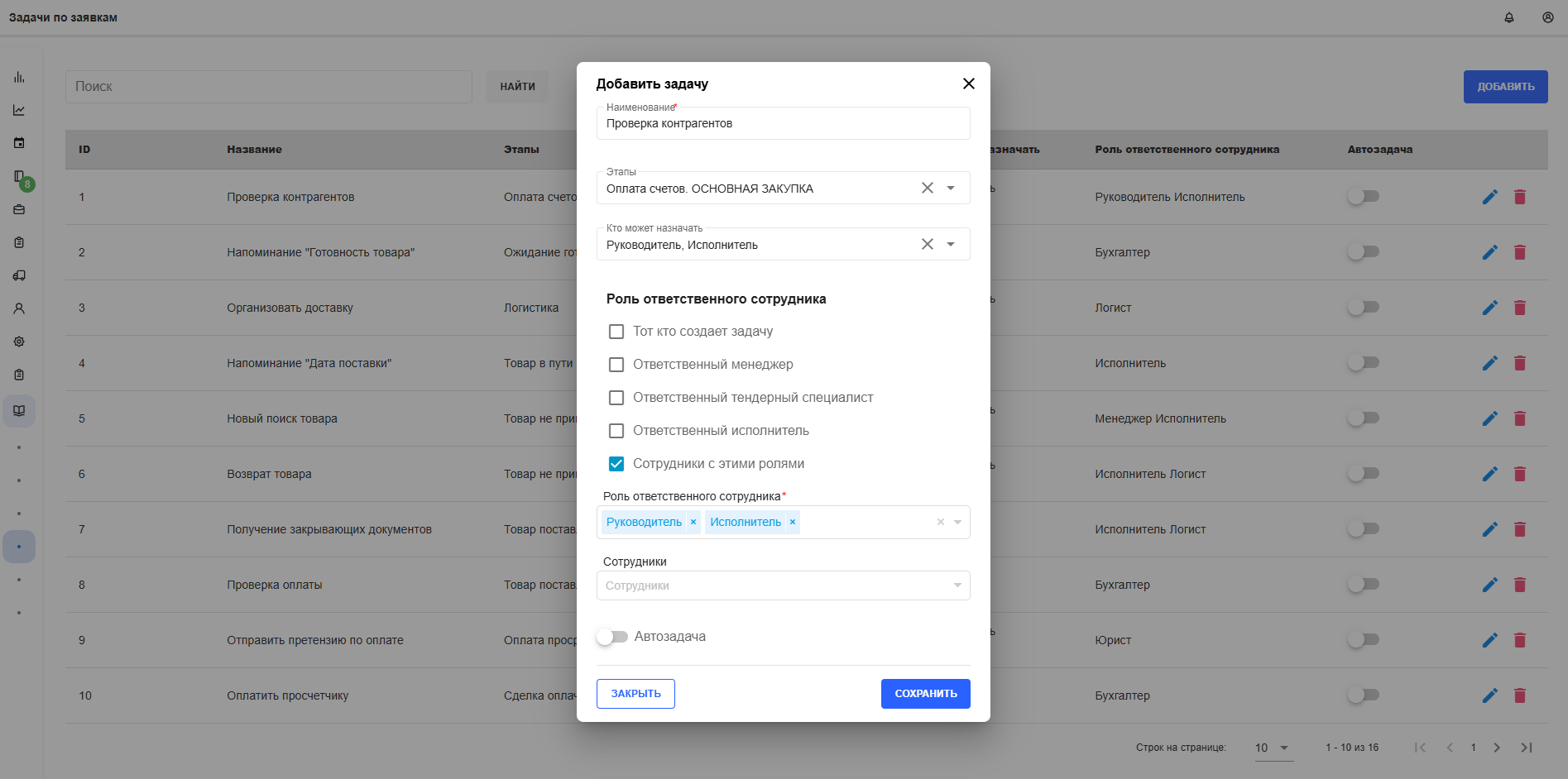Open notifications bell icon
This screenshot has height=779, width=1568.
click(1509, 17)
